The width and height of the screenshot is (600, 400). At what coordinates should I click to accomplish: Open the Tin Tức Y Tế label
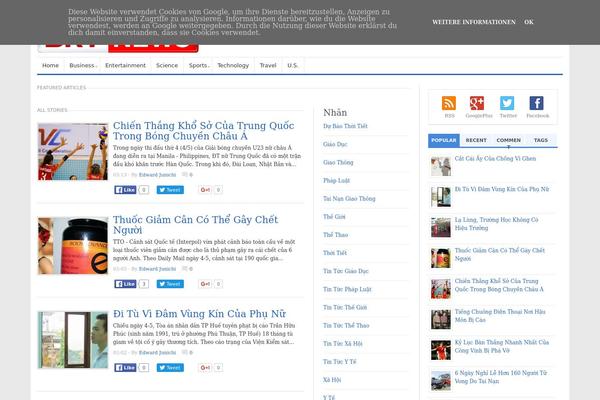pos(339,362)
